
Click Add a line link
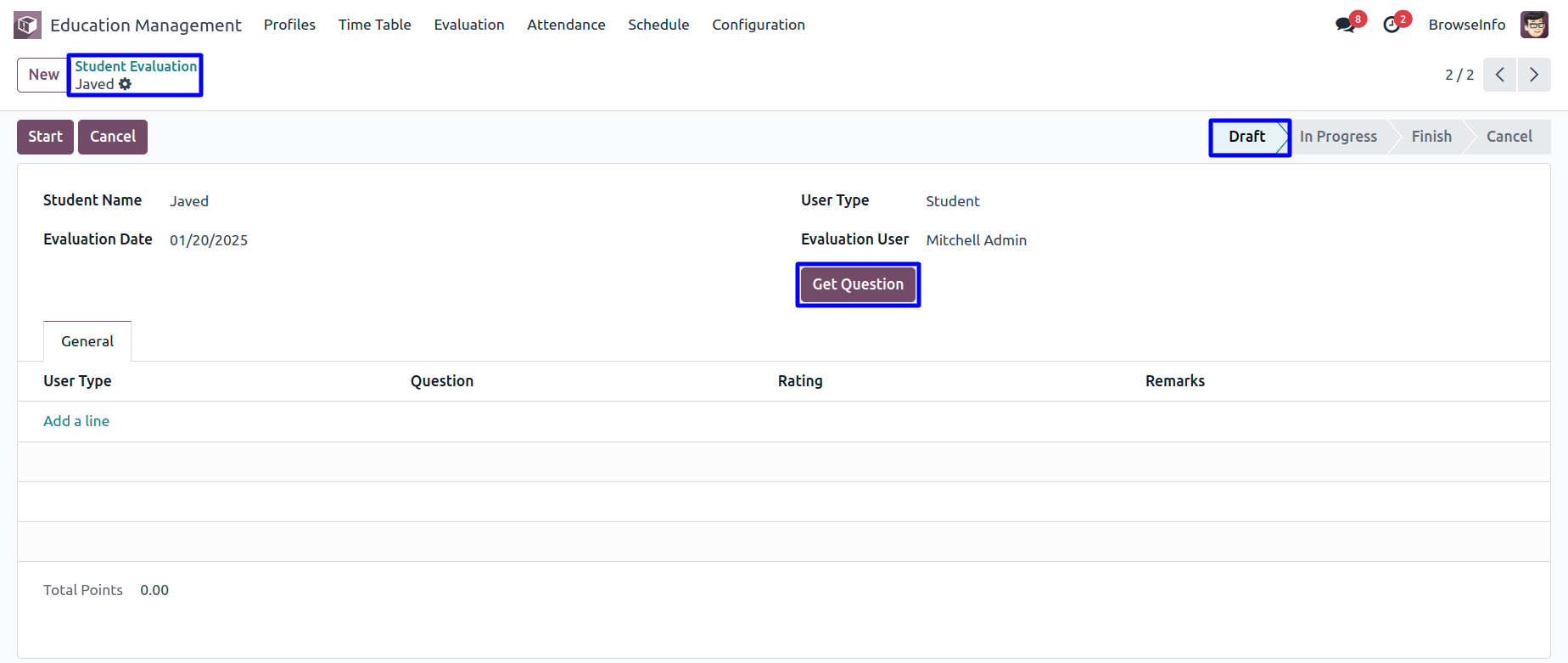click(x=76, y=421)
